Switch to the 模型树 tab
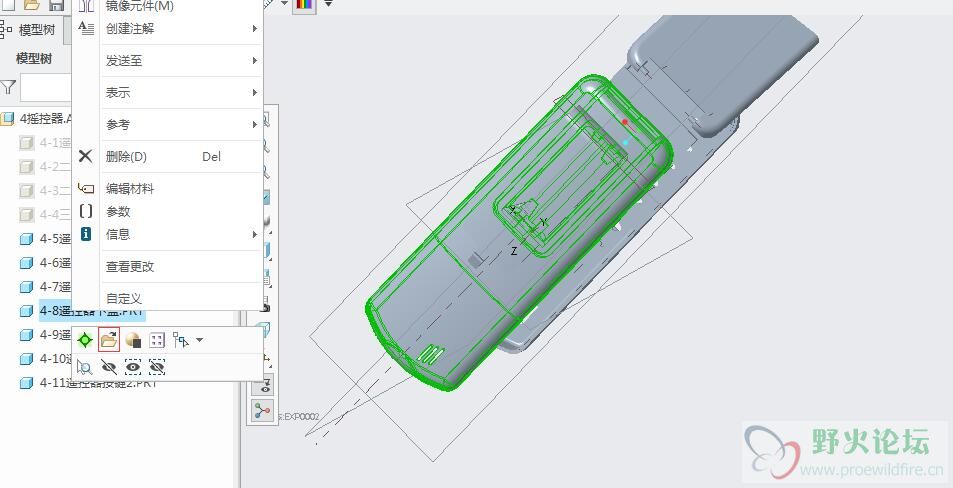Viewport: 953px width, 488px height. (x=36, y=30)
